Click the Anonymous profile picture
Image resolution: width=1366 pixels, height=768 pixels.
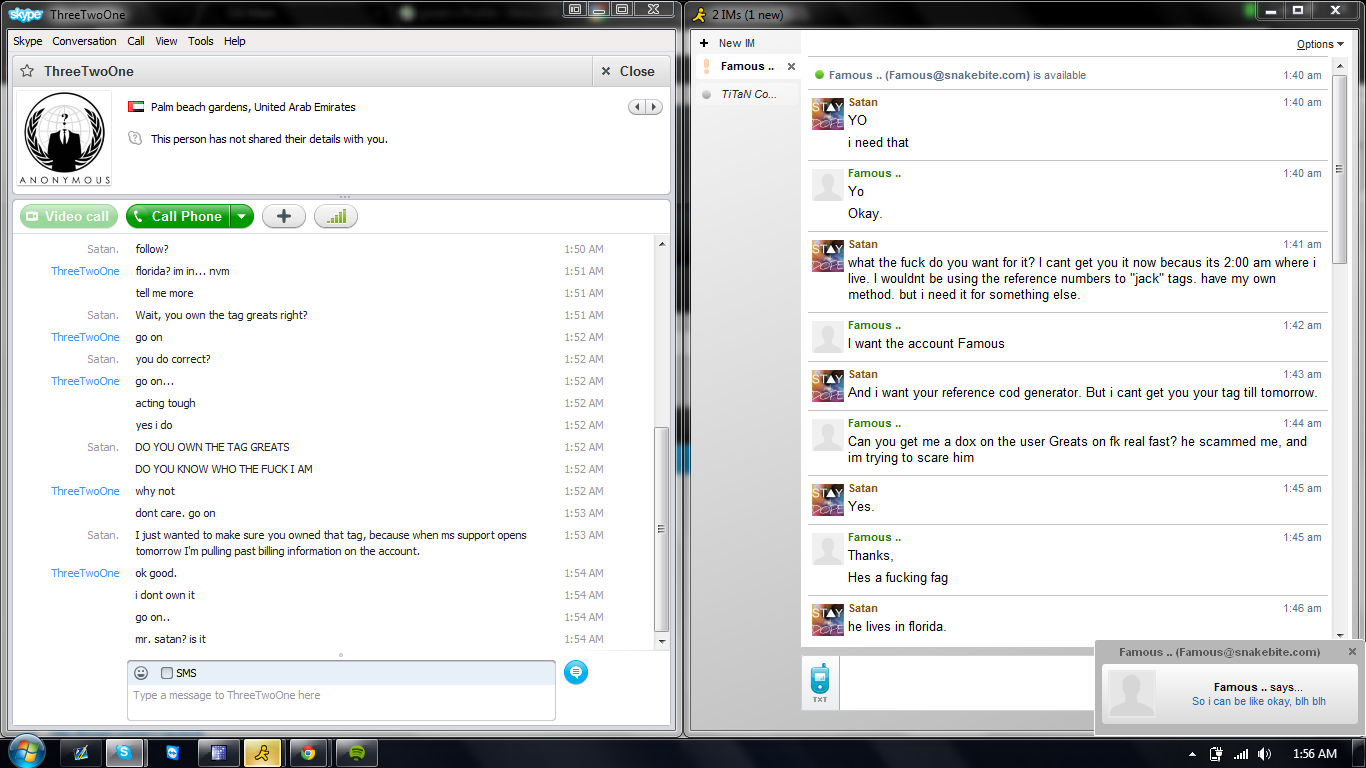64,139
